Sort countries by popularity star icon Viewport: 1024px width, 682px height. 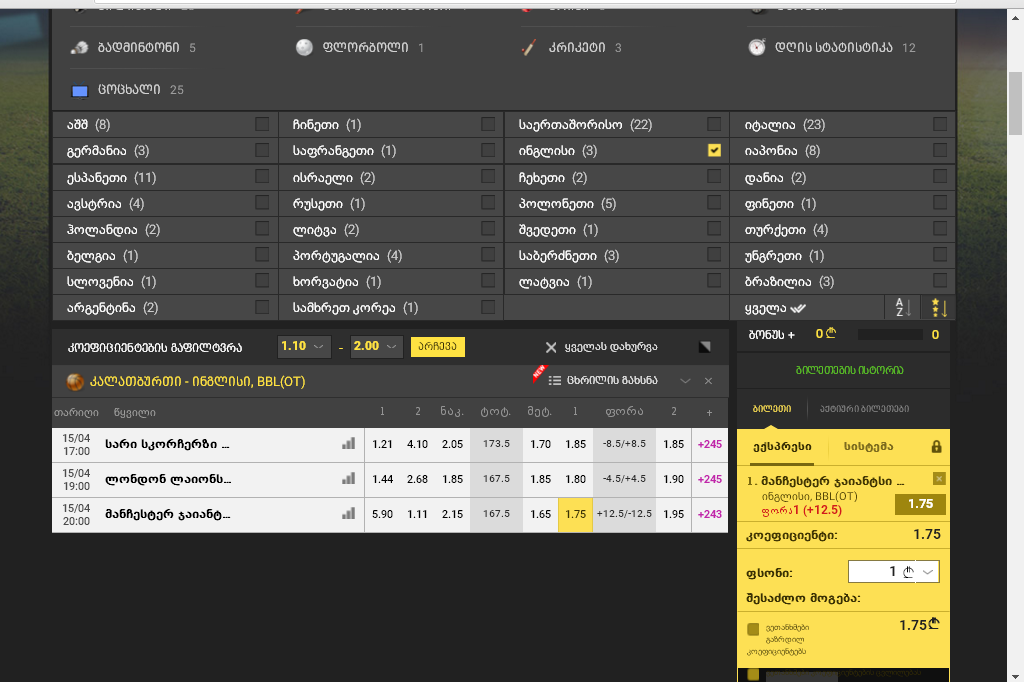939,308
